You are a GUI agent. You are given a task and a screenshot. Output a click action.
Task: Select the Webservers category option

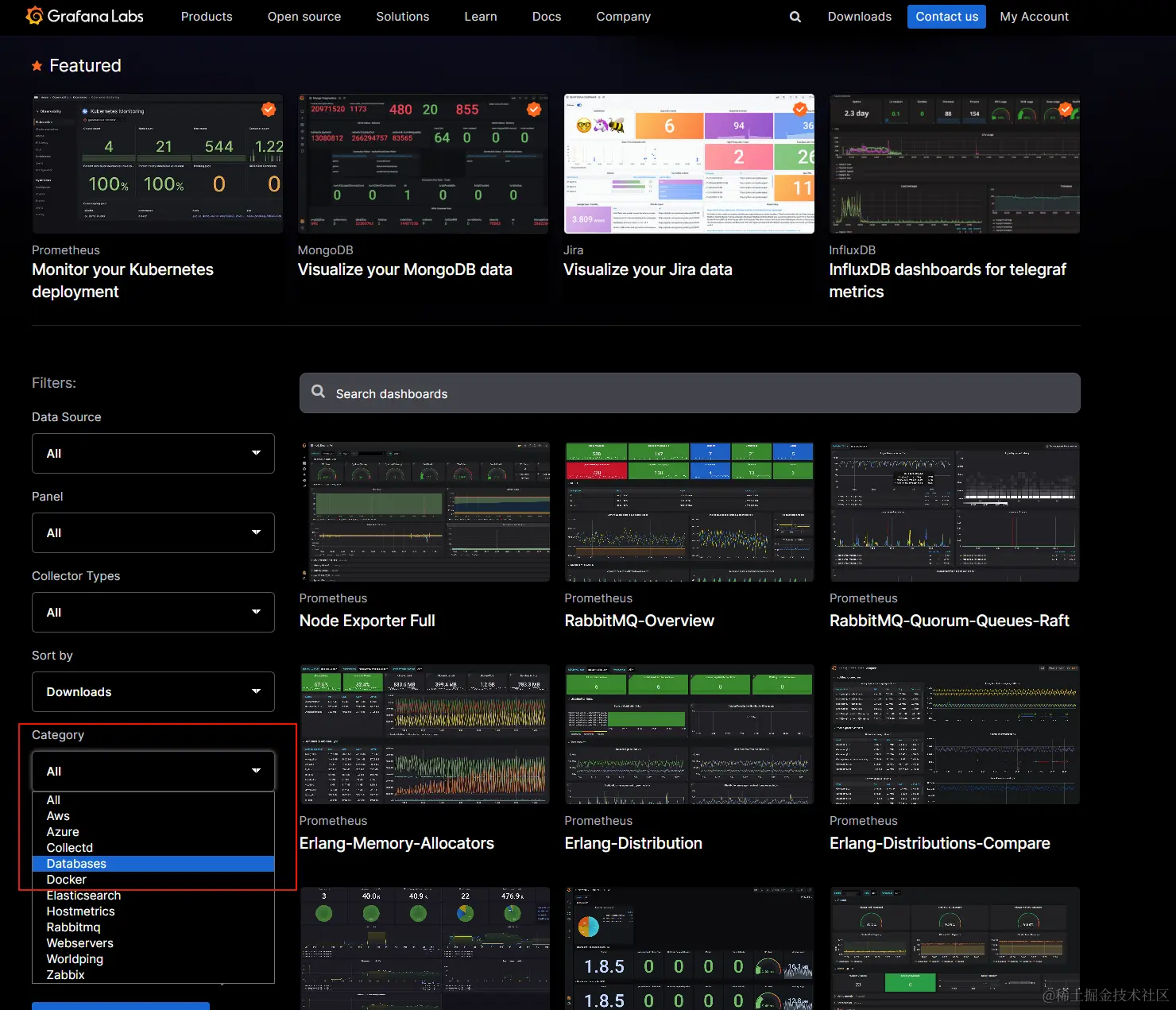(153, 943)
